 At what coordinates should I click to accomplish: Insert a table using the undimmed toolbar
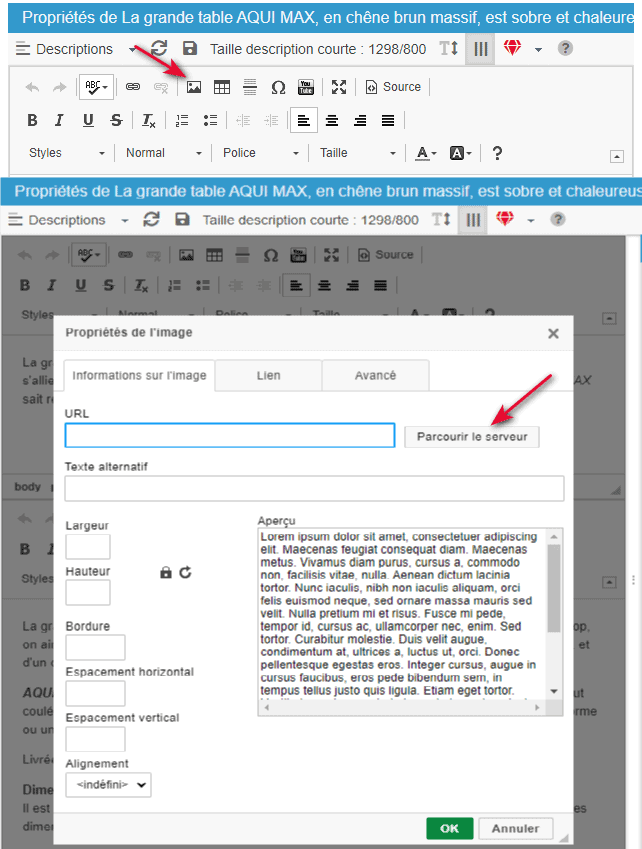click(222, 87)
